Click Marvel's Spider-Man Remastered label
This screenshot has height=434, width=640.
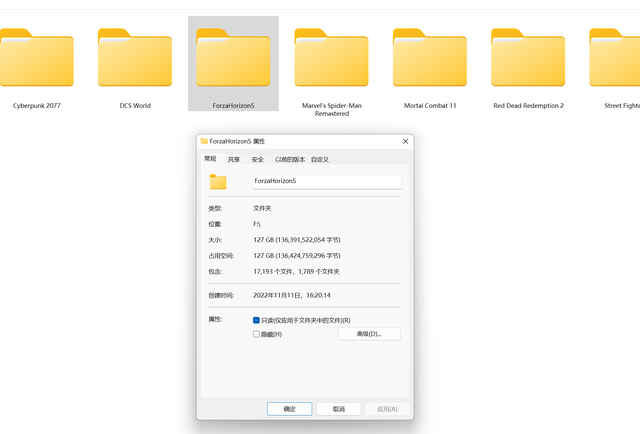(x=332, y=109)
